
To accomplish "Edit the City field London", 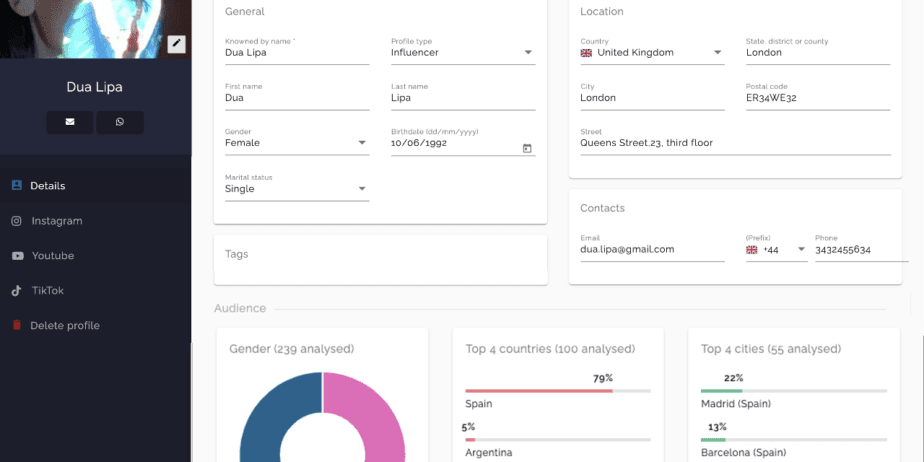I will [652, 96].
